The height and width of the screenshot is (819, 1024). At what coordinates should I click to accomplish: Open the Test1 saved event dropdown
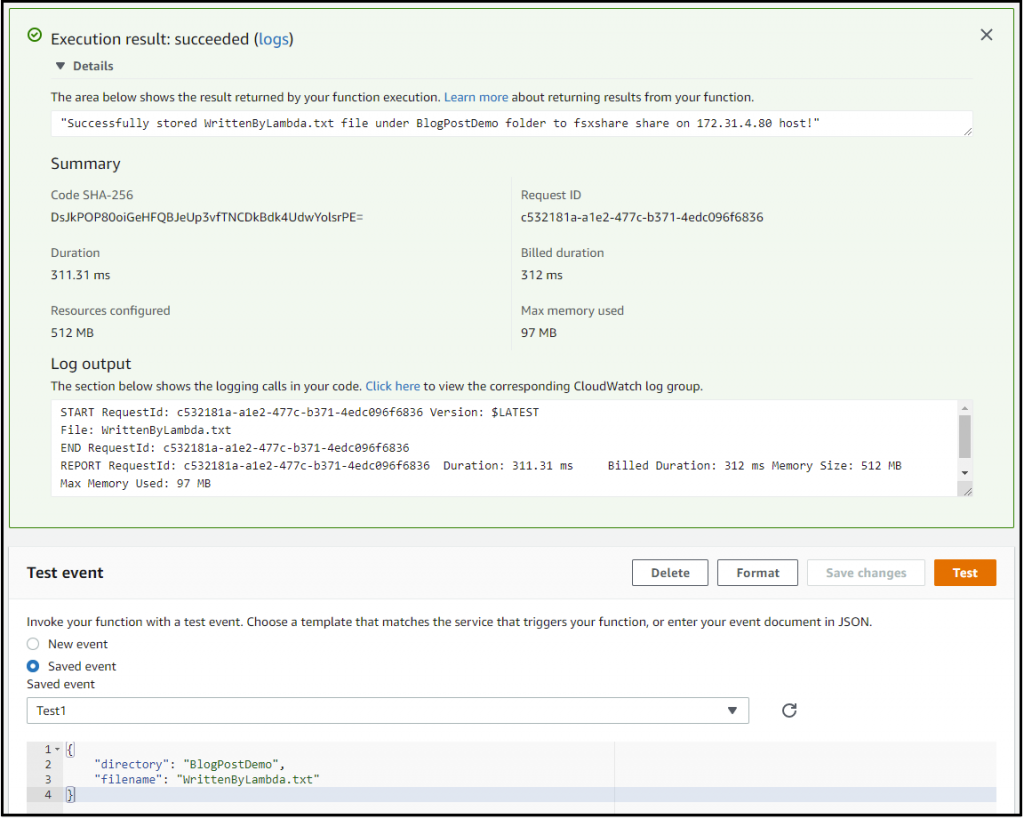(x=388, y=710)
